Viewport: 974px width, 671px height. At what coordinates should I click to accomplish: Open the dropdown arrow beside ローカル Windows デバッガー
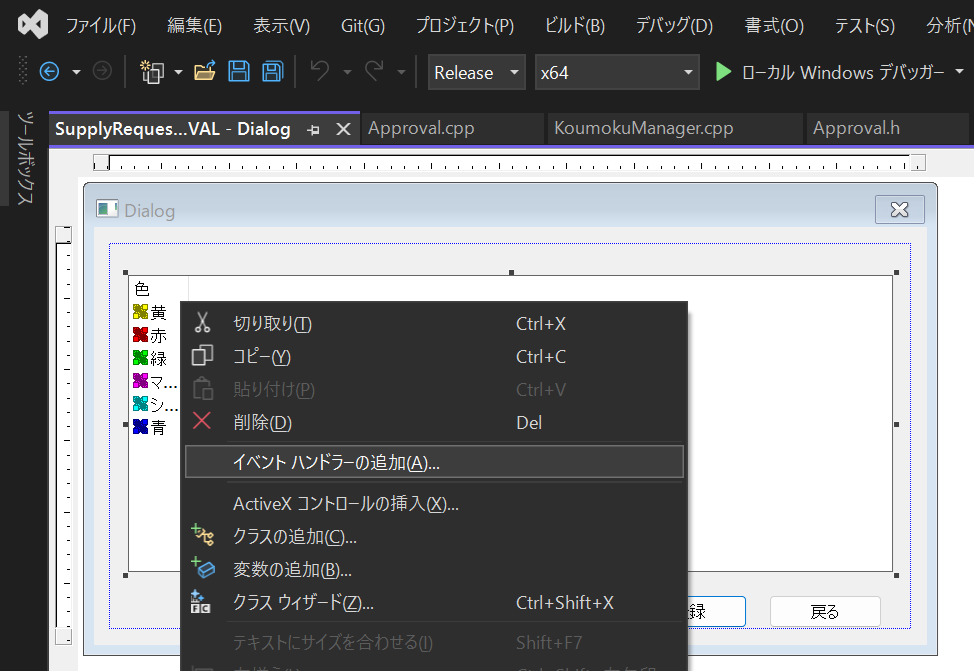tap(960, 72)
